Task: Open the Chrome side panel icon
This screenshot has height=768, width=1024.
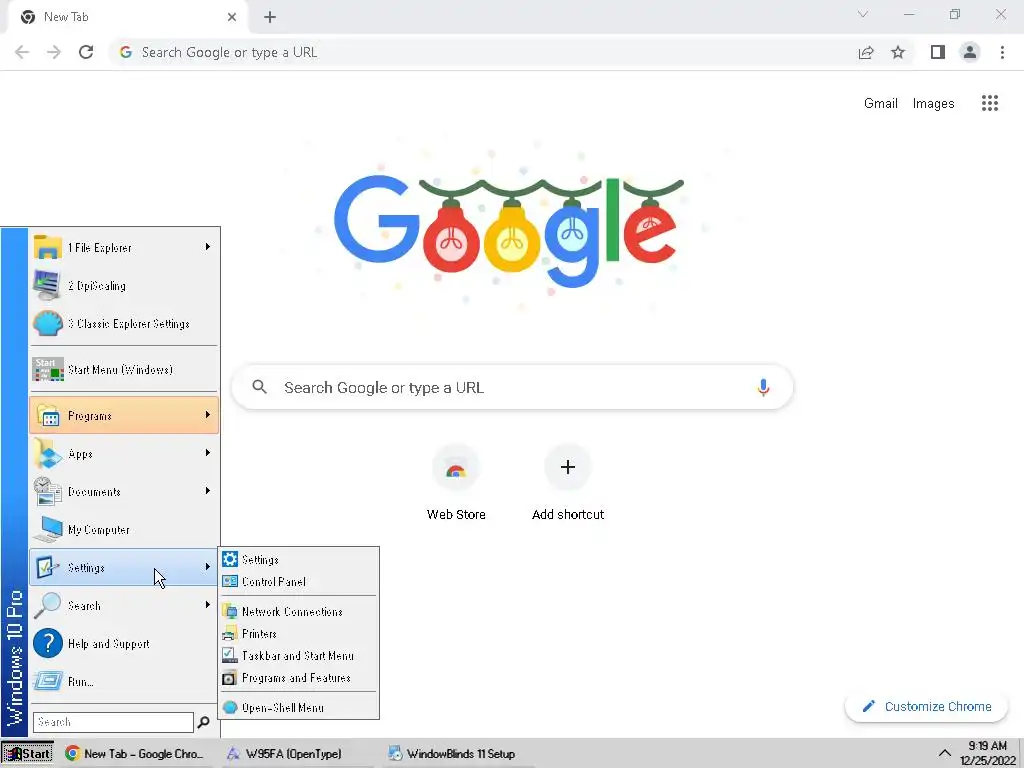Action: [938, 52]
